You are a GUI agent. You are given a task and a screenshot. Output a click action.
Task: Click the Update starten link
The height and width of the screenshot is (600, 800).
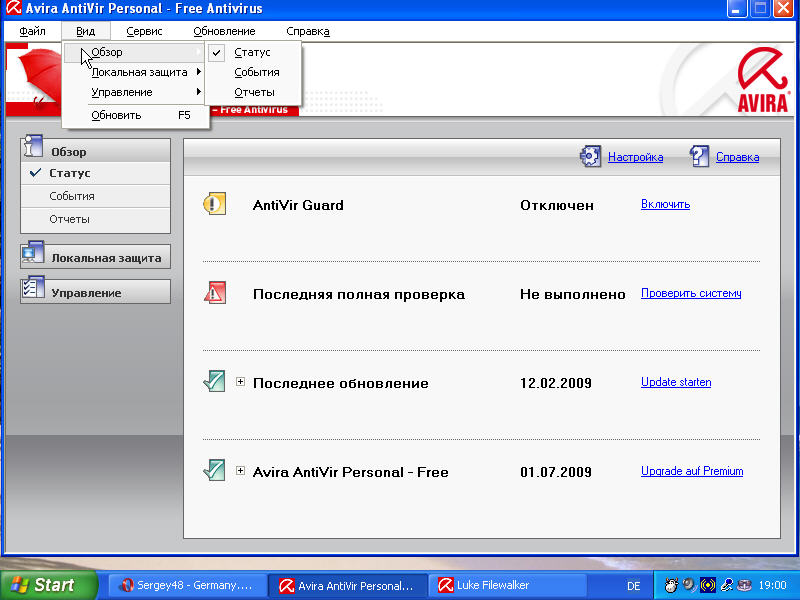tap(676, 382)
